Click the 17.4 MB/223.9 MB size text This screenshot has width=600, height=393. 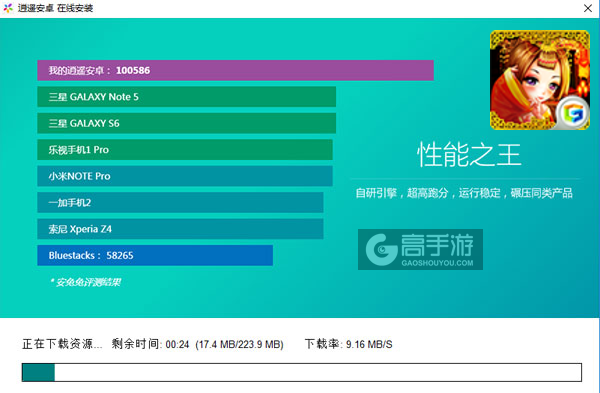(x=239, y=344)
